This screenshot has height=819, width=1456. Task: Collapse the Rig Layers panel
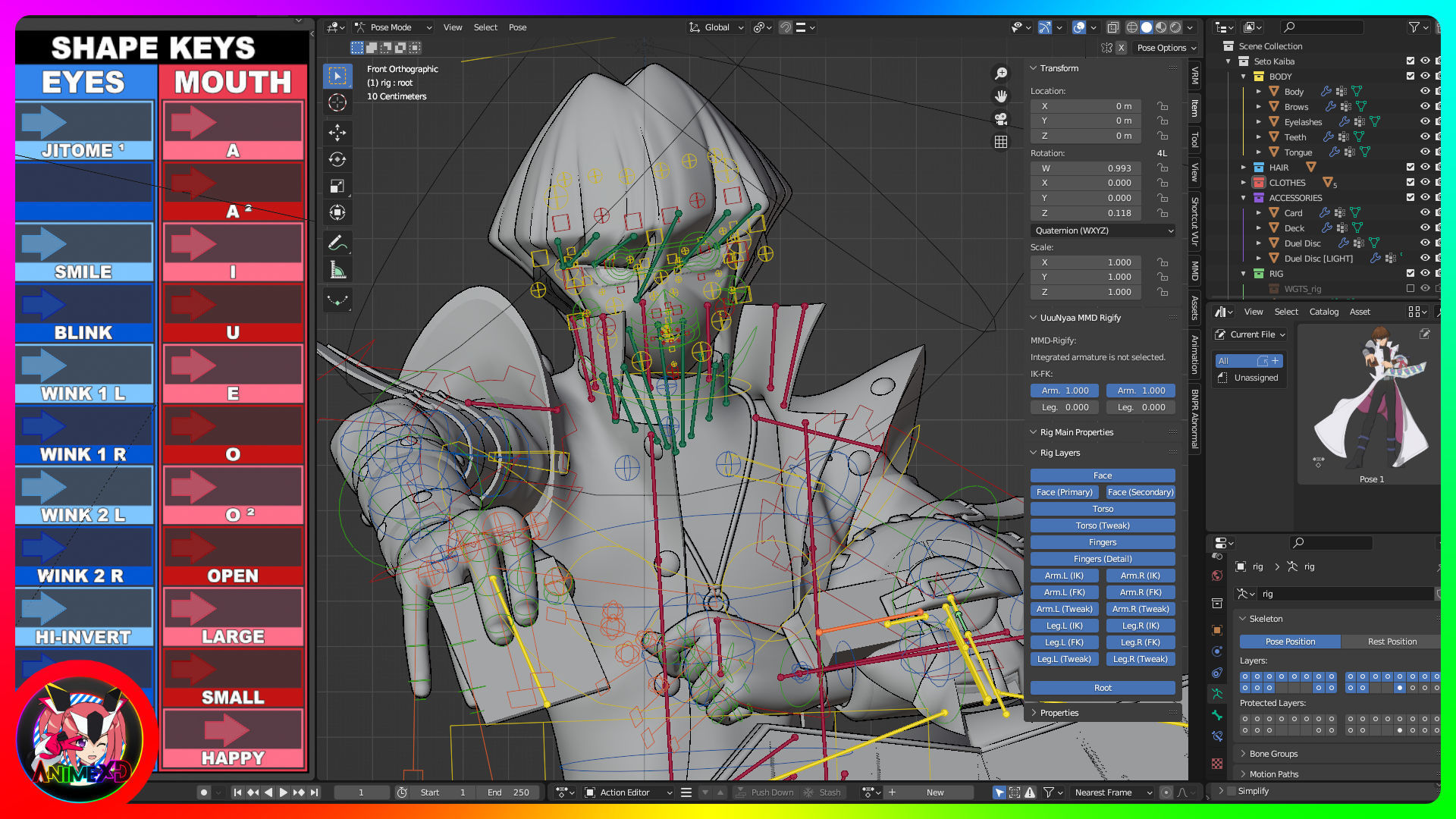coord(1059,453)
